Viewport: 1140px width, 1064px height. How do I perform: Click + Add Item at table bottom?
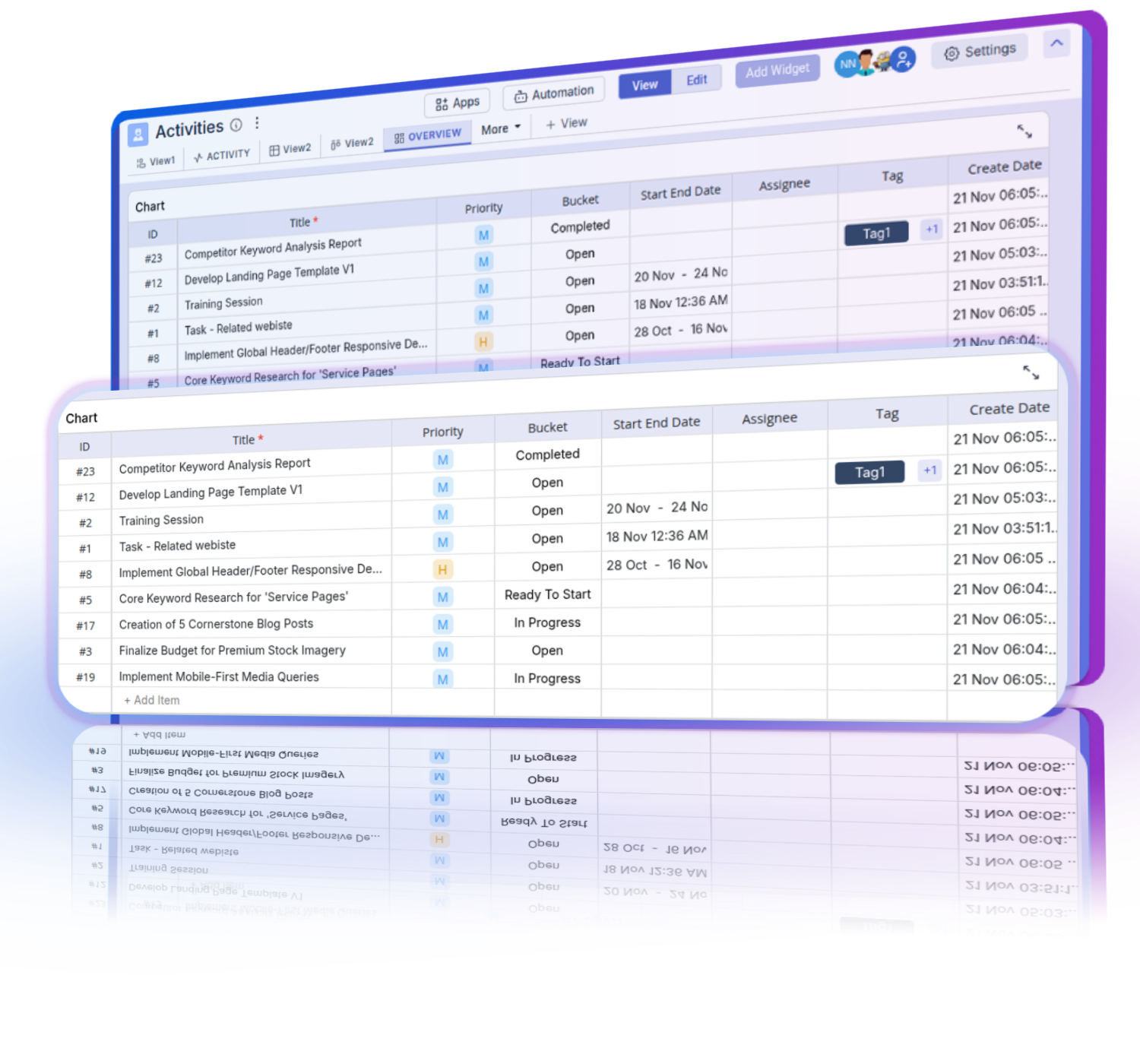click(151, 700)
